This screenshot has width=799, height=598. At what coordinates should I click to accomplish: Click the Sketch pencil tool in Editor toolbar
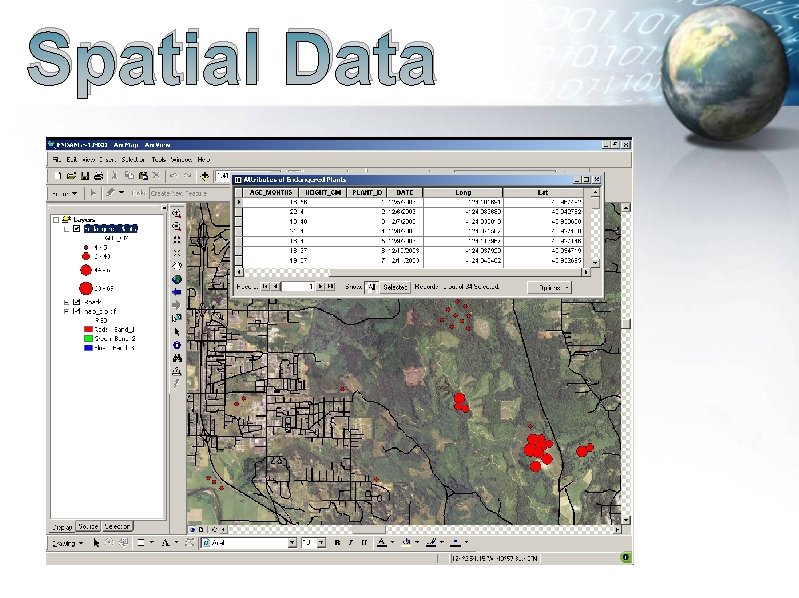[x=110, y=193]
